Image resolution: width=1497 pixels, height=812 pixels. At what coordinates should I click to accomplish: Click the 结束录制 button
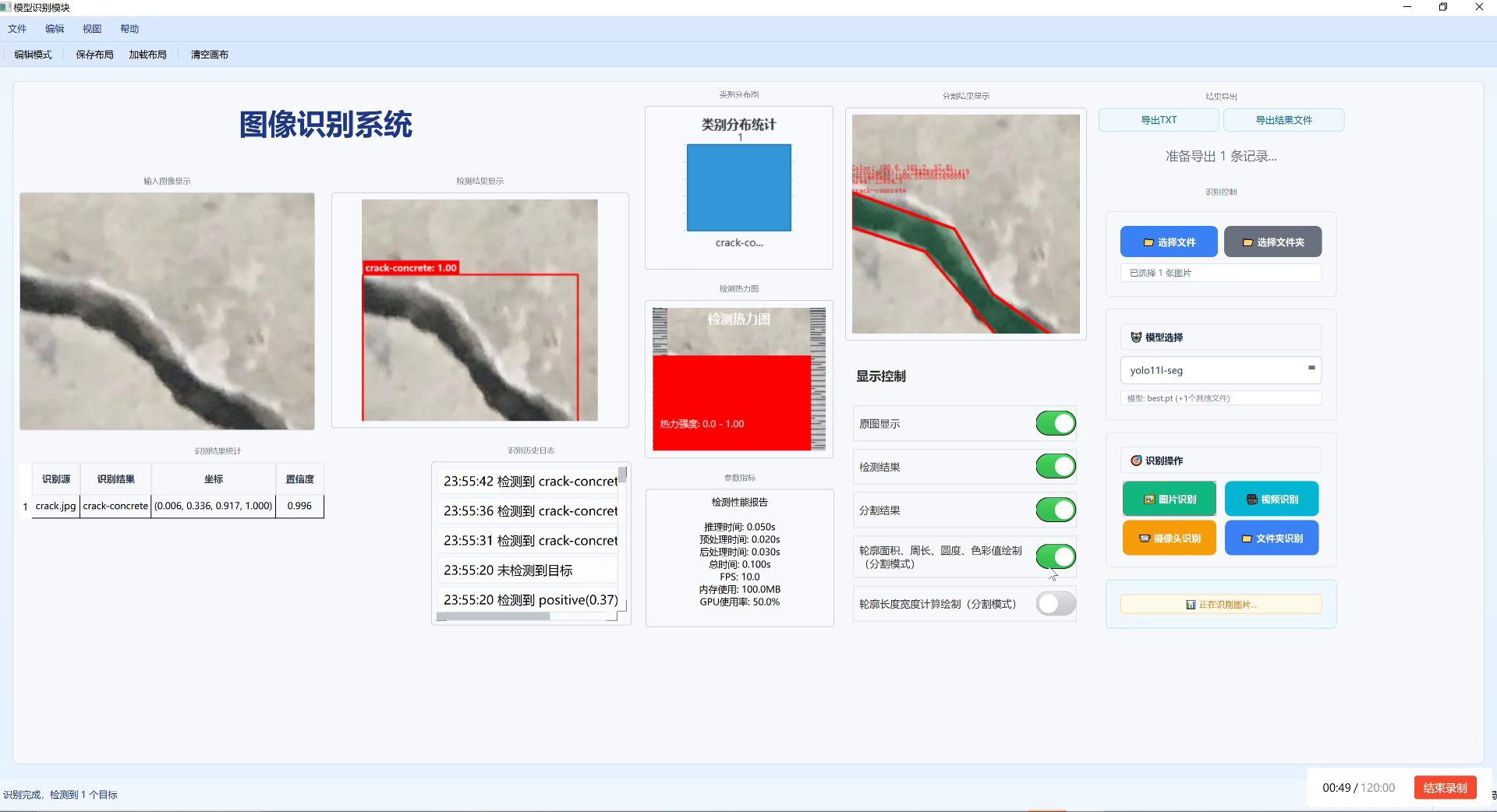pos(1445,788)
